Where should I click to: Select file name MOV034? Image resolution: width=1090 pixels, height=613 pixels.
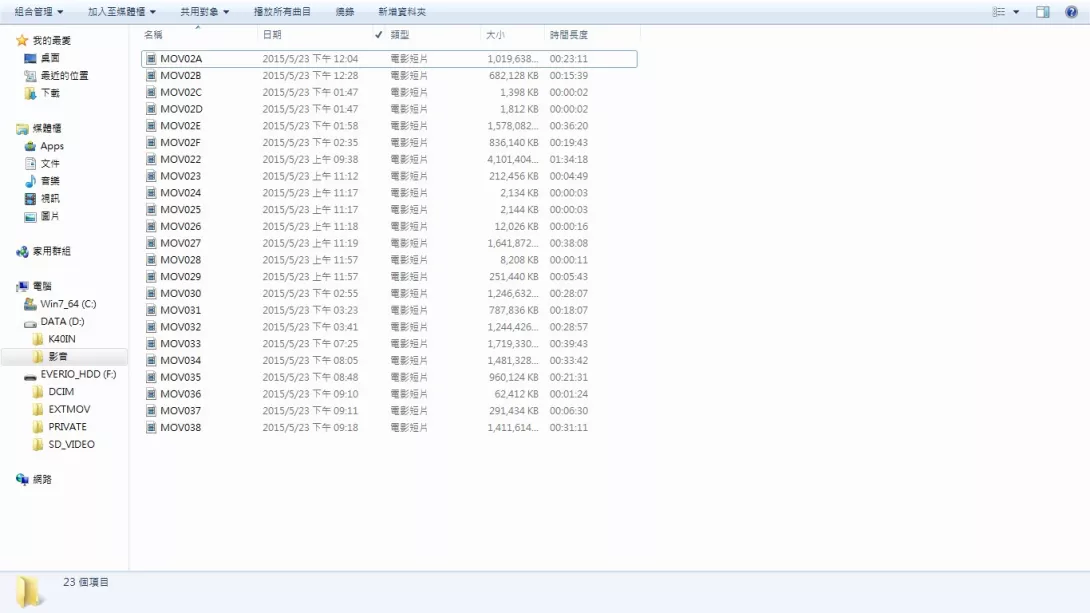pos(181,360)
